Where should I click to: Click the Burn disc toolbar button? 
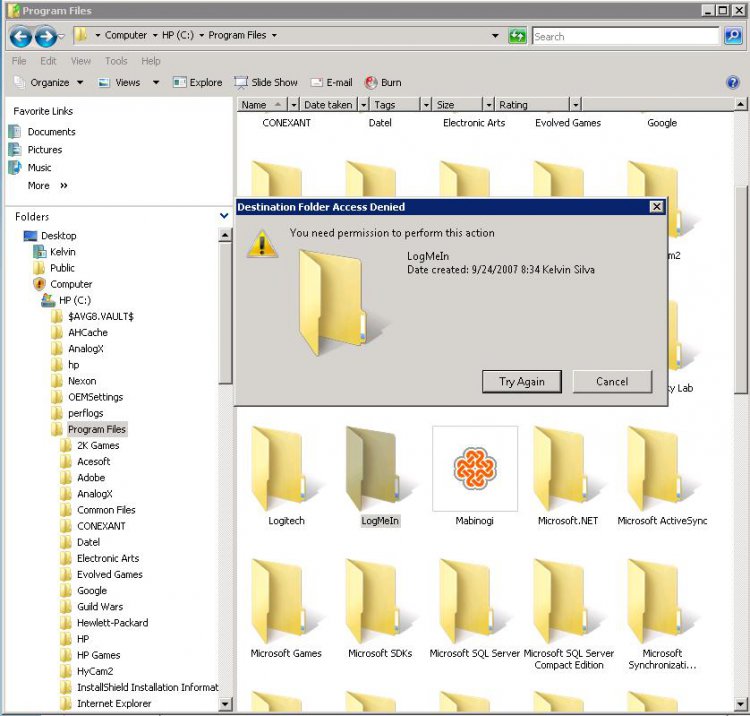pos(383,82)
